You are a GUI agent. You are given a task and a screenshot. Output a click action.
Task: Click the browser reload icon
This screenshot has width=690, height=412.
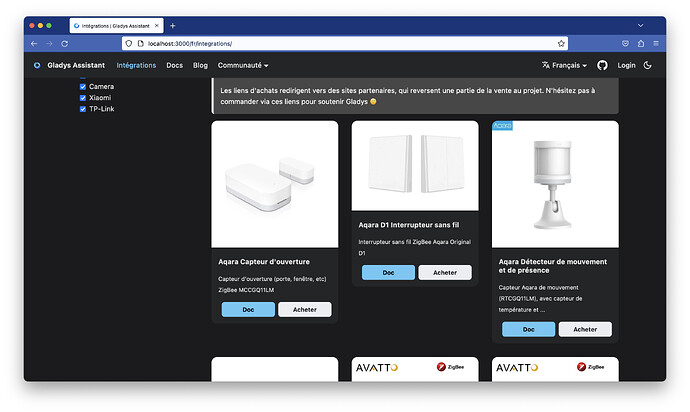(x=65, y=44)
